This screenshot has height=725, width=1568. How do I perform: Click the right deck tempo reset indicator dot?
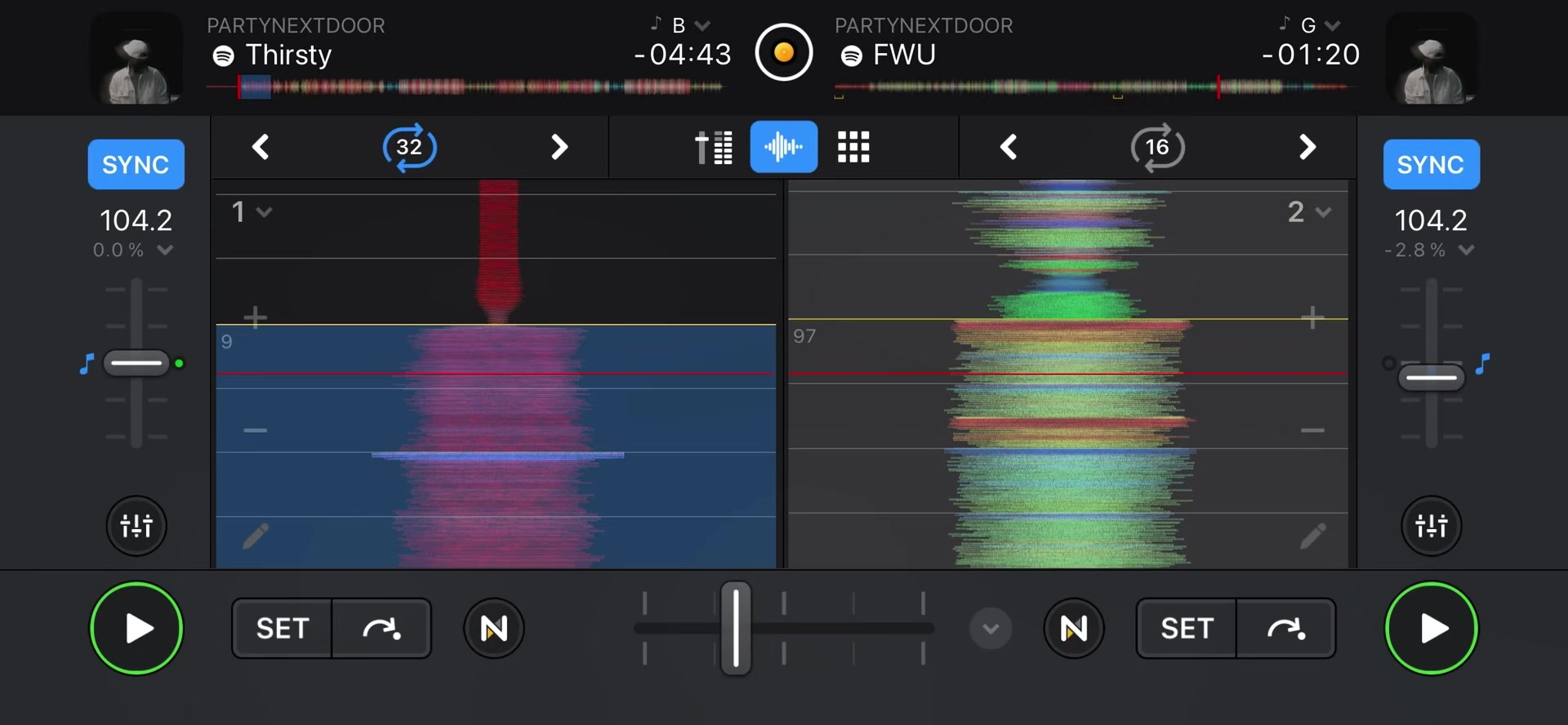click(1388, 363)
